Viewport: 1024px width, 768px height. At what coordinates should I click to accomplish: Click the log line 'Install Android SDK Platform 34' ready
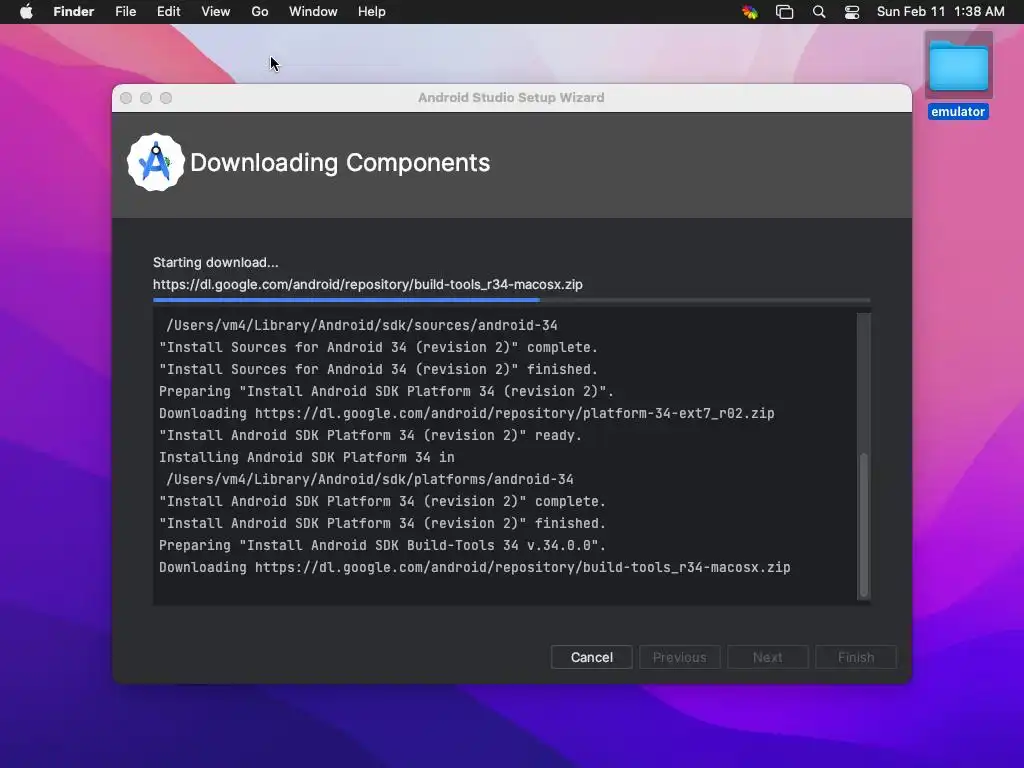tap(370, 436)
